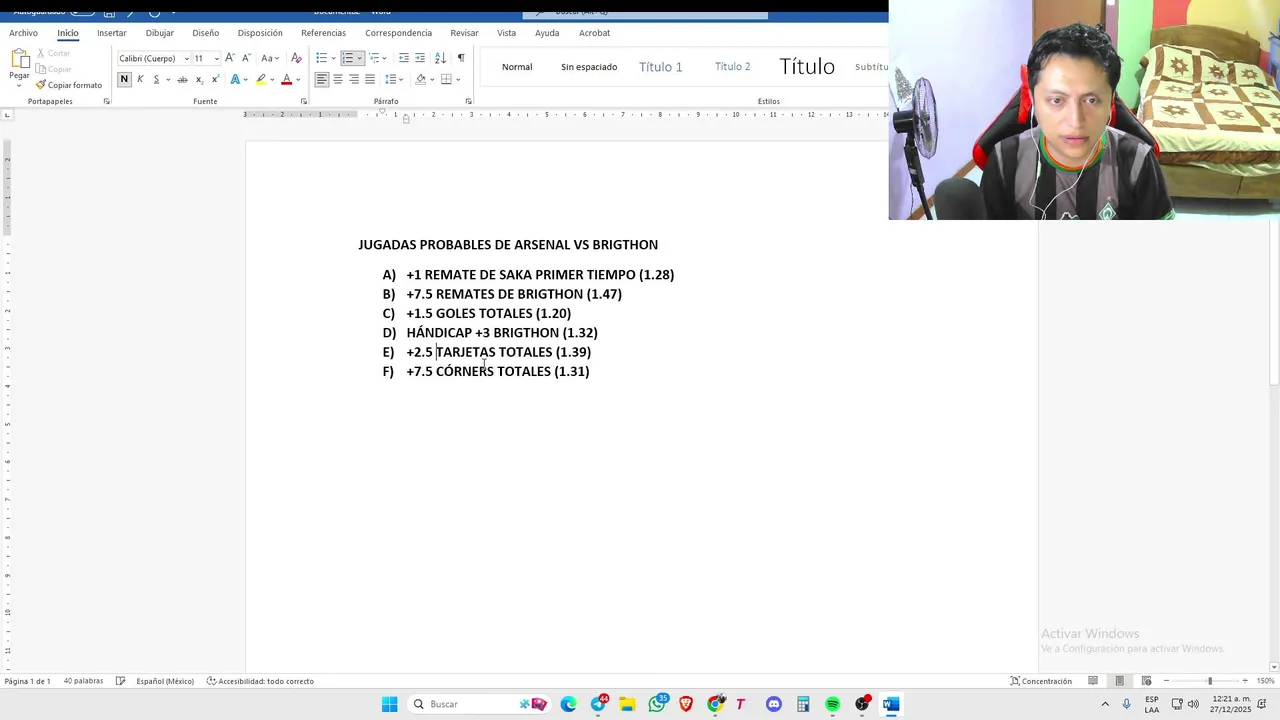Enable Concentración focus mode
Viewport: 1280px width, 720px height.
1041,681
